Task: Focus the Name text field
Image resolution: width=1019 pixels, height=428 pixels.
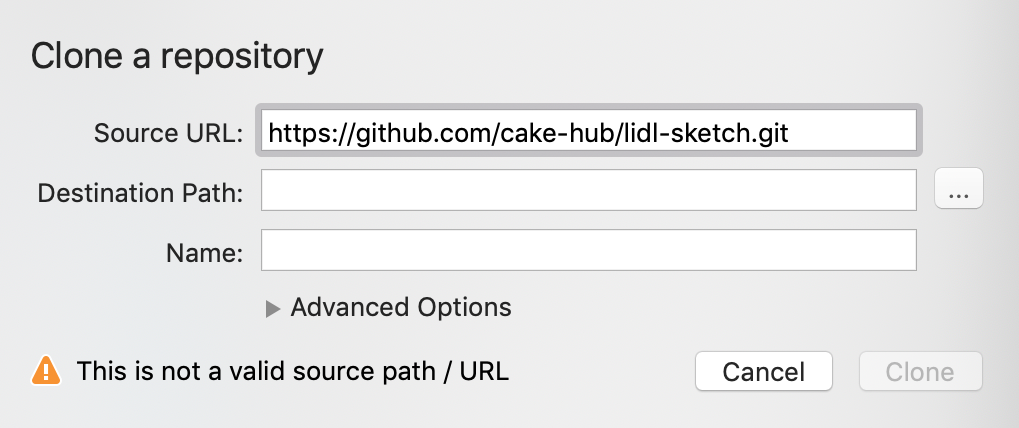Action: tap(589, 249)
